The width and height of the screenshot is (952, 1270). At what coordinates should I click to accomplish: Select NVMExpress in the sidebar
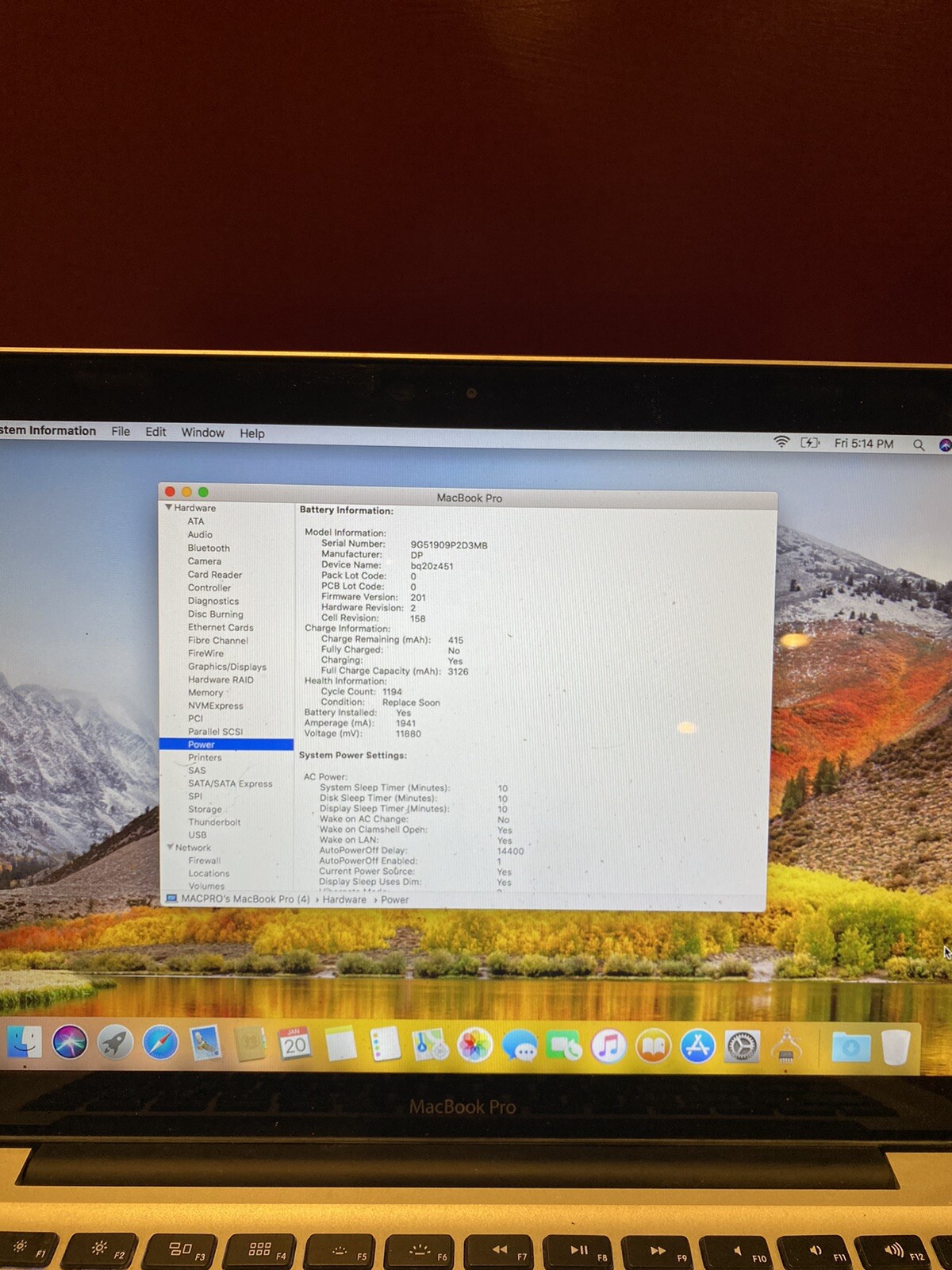pyautogui.click(x=216, y=706)
